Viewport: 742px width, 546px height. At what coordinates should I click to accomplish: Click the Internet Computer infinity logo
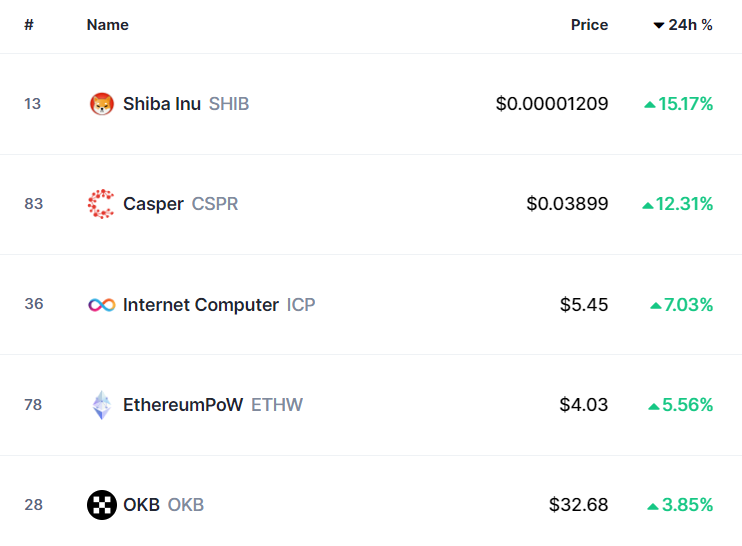102,305
